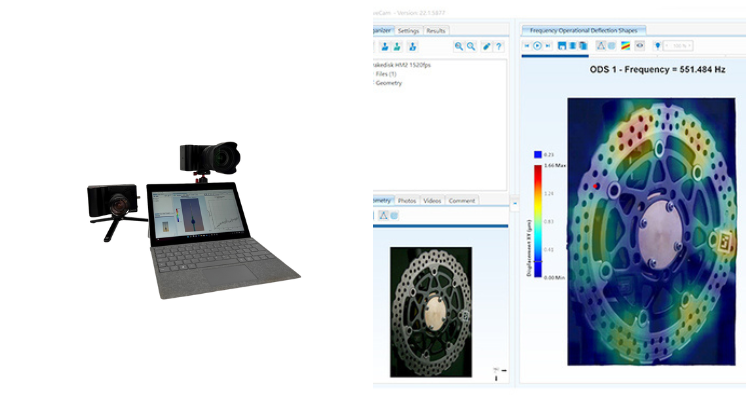
Task: Switch to the Photos tab
Action: click(407, 201)
